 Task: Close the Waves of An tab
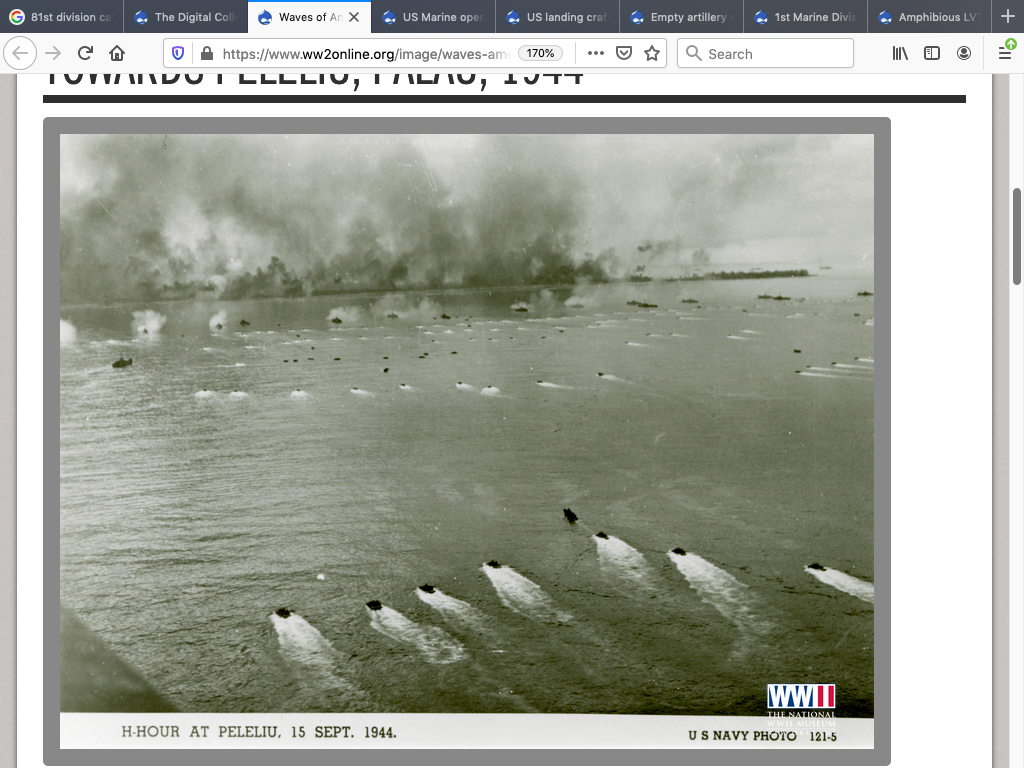[353, 17]
